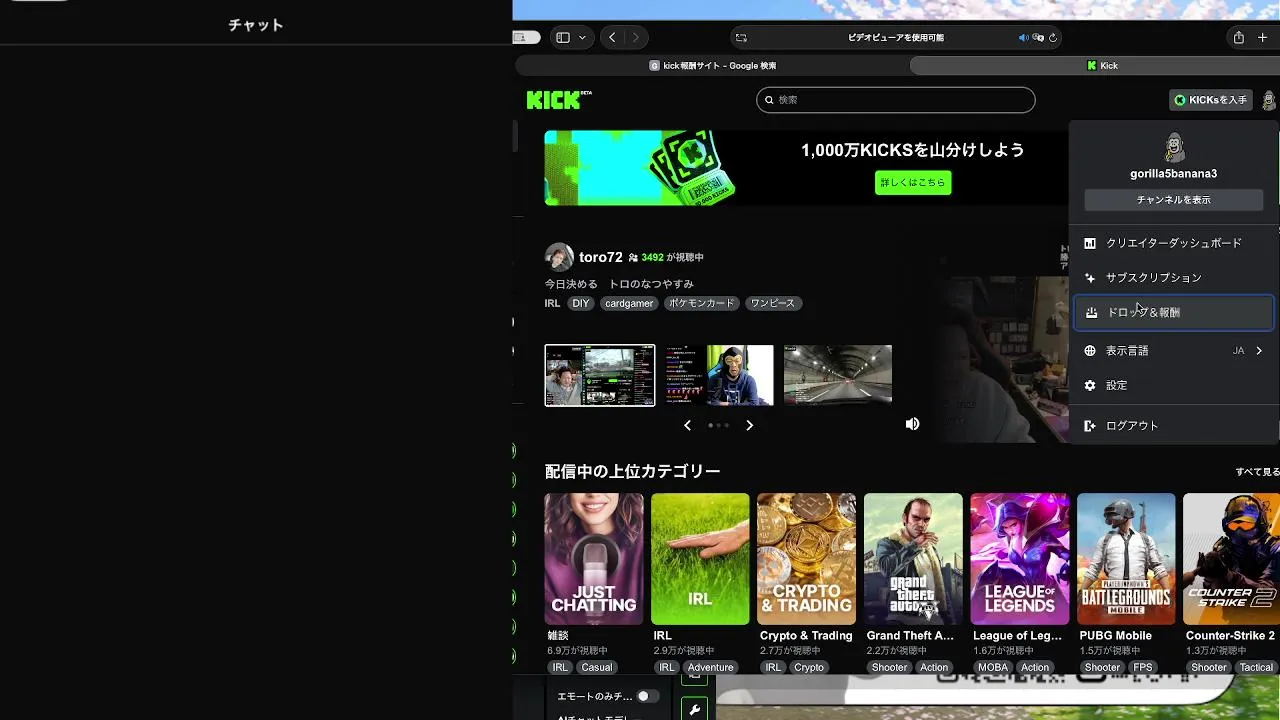
Task: Click toro72's streamer avatar
Action: click(559, 257)
